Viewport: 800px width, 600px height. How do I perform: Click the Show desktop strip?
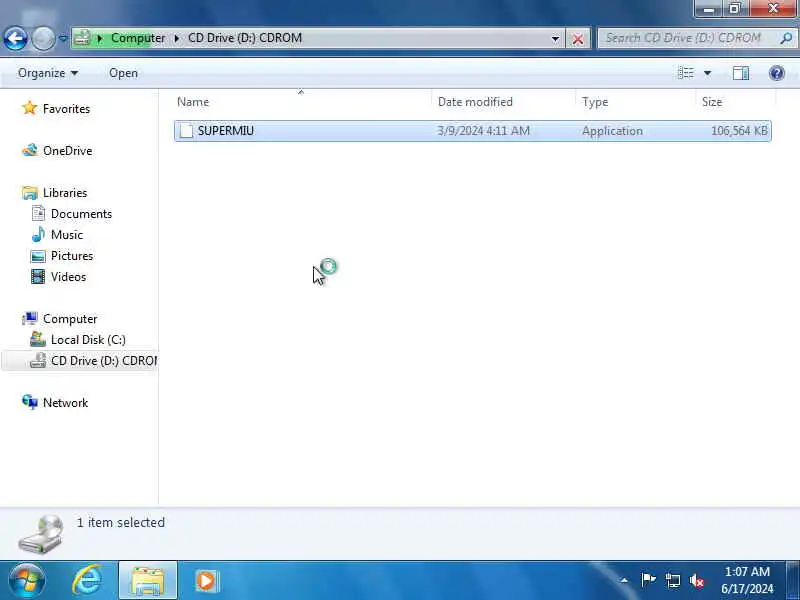coord(793,580)
